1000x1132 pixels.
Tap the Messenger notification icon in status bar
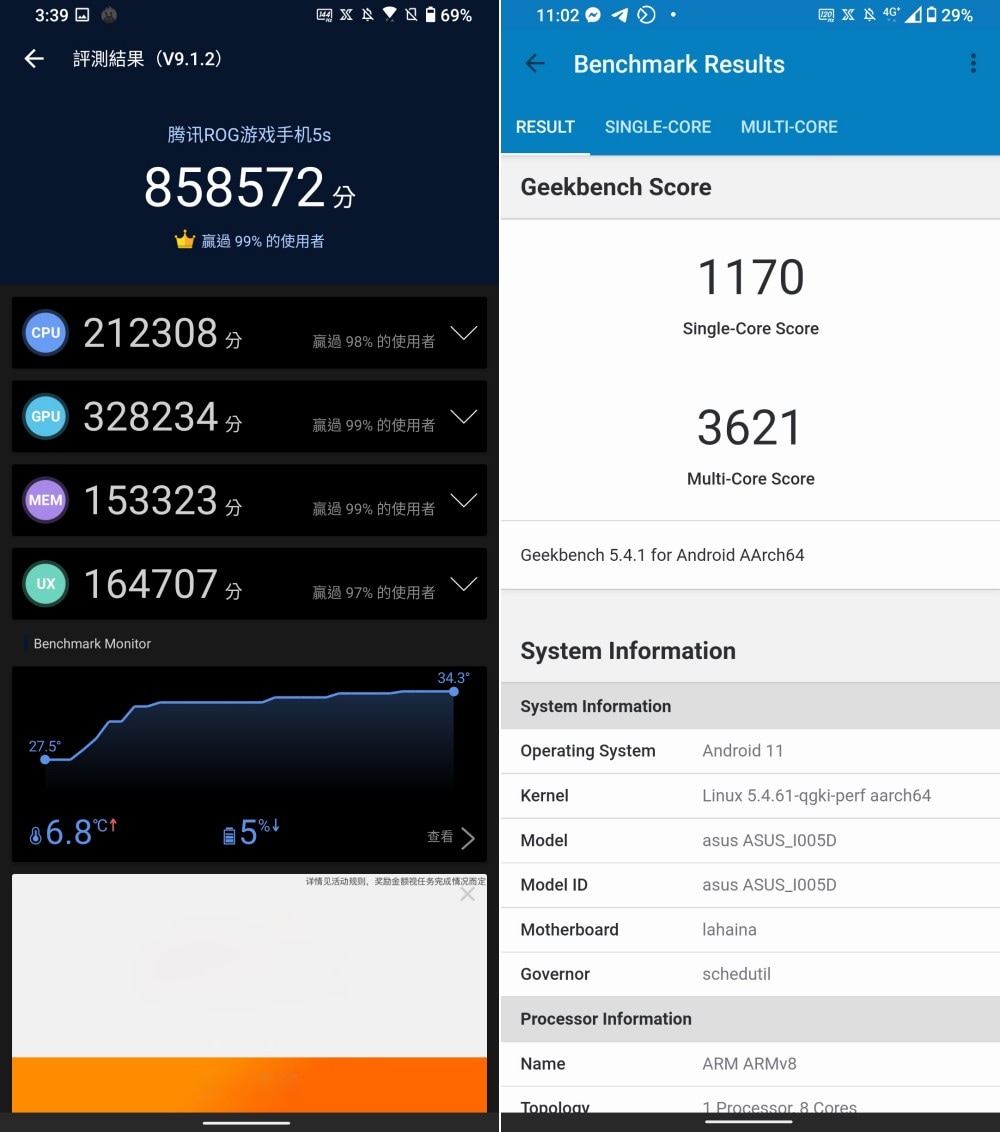593,15
